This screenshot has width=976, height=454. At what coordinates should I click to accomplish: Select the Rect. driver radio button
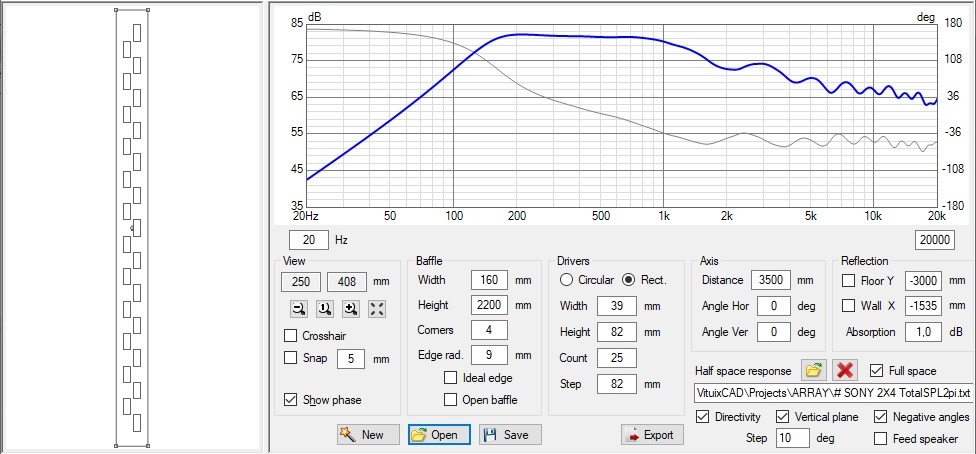[629, 280]
